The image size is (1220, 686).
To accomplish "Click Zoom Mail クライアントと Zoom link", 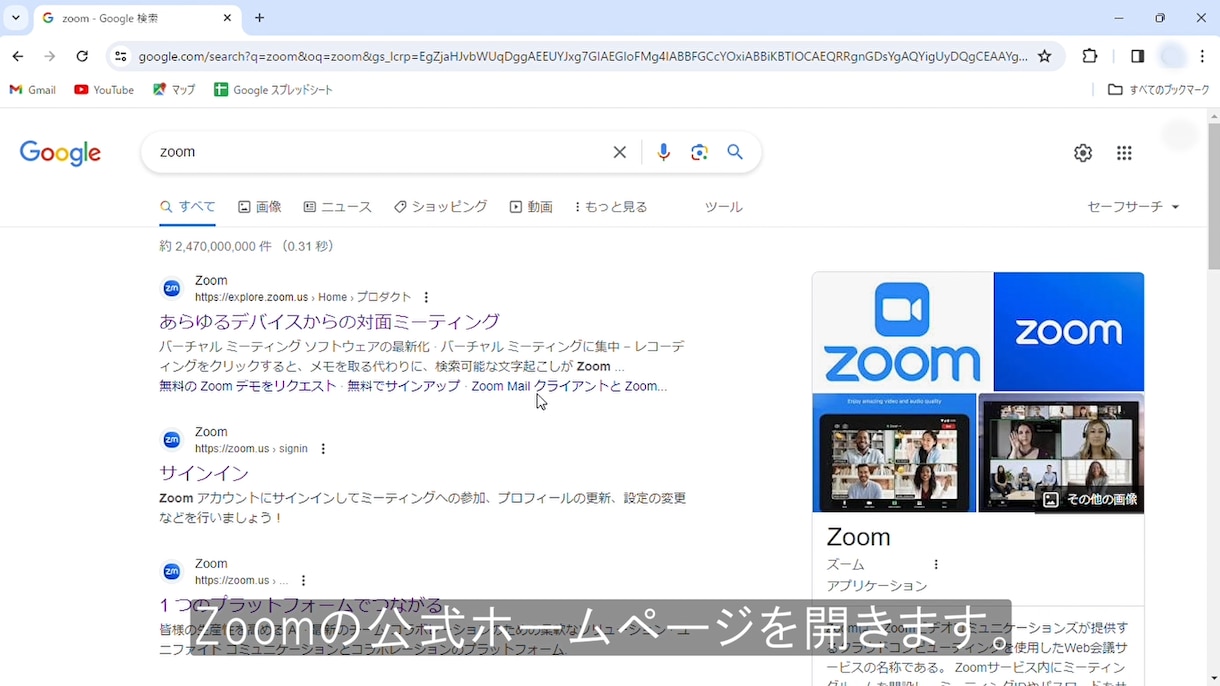I will point(569,386).
